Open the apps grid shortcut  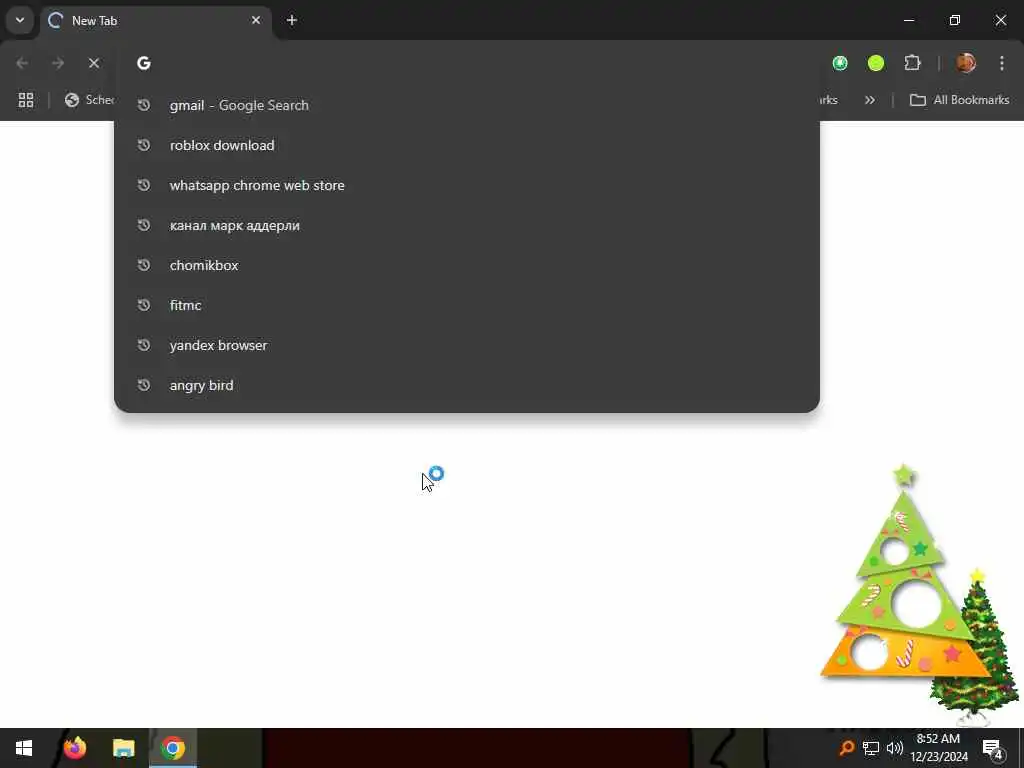click(25, 100)
